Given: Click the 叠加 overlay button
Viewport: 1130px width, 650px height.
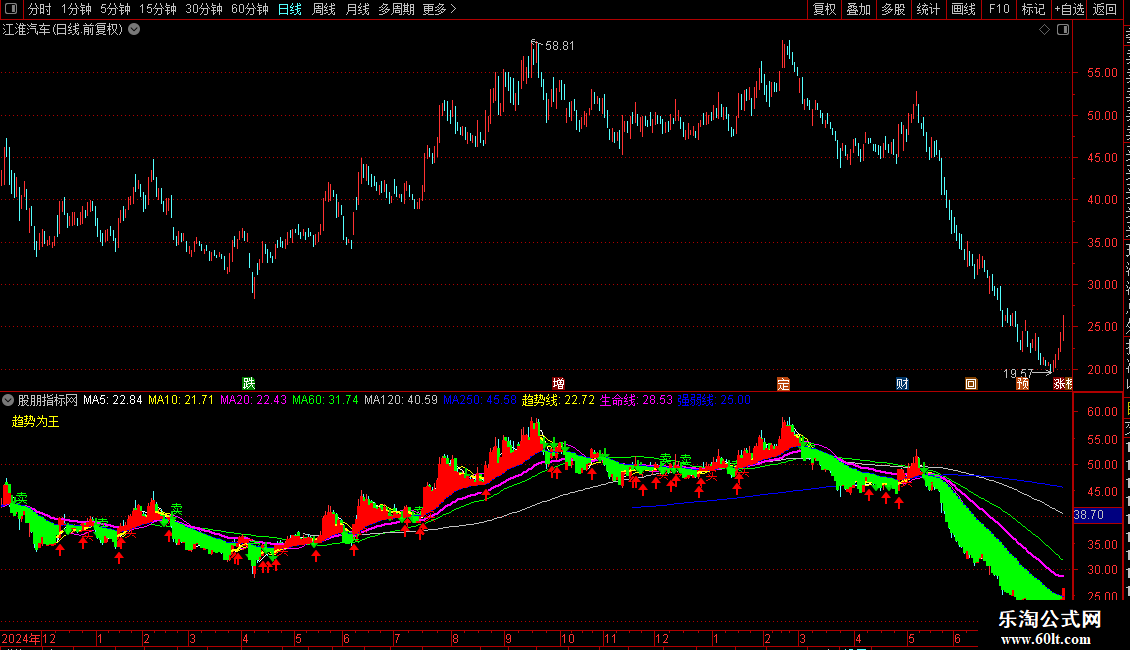Looking at the screenshot, I should click(x=859, y=9).
